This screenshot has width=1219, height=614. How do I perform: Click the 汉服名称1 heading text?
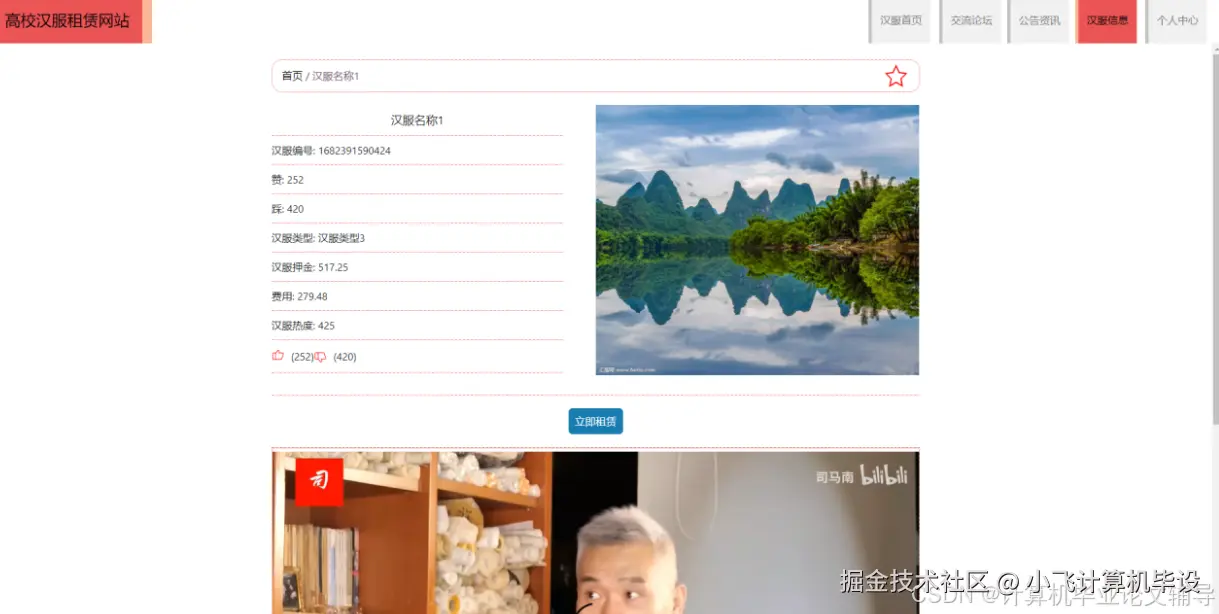click(x=417, y=120)
